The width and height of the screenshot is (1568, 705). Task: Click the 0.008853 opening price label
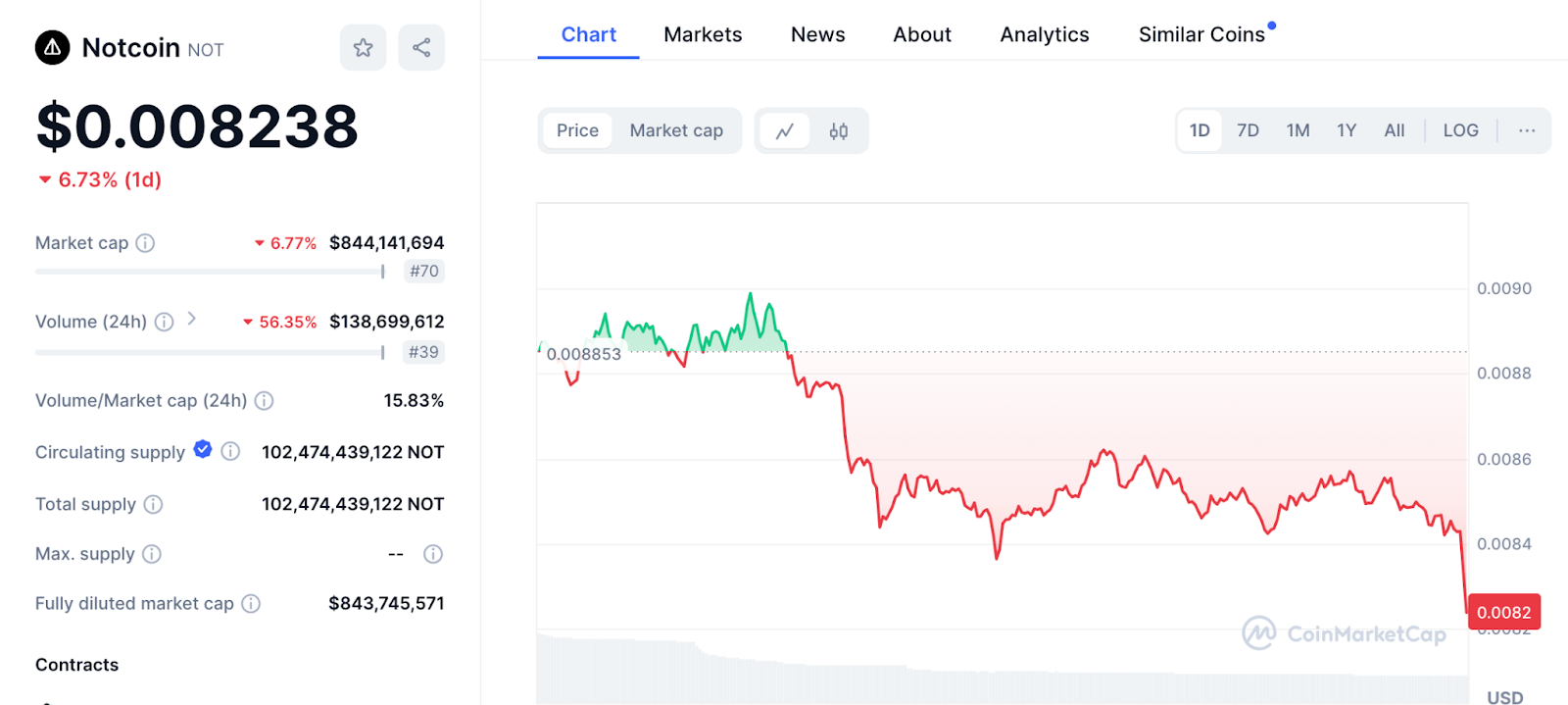point(583,354)
